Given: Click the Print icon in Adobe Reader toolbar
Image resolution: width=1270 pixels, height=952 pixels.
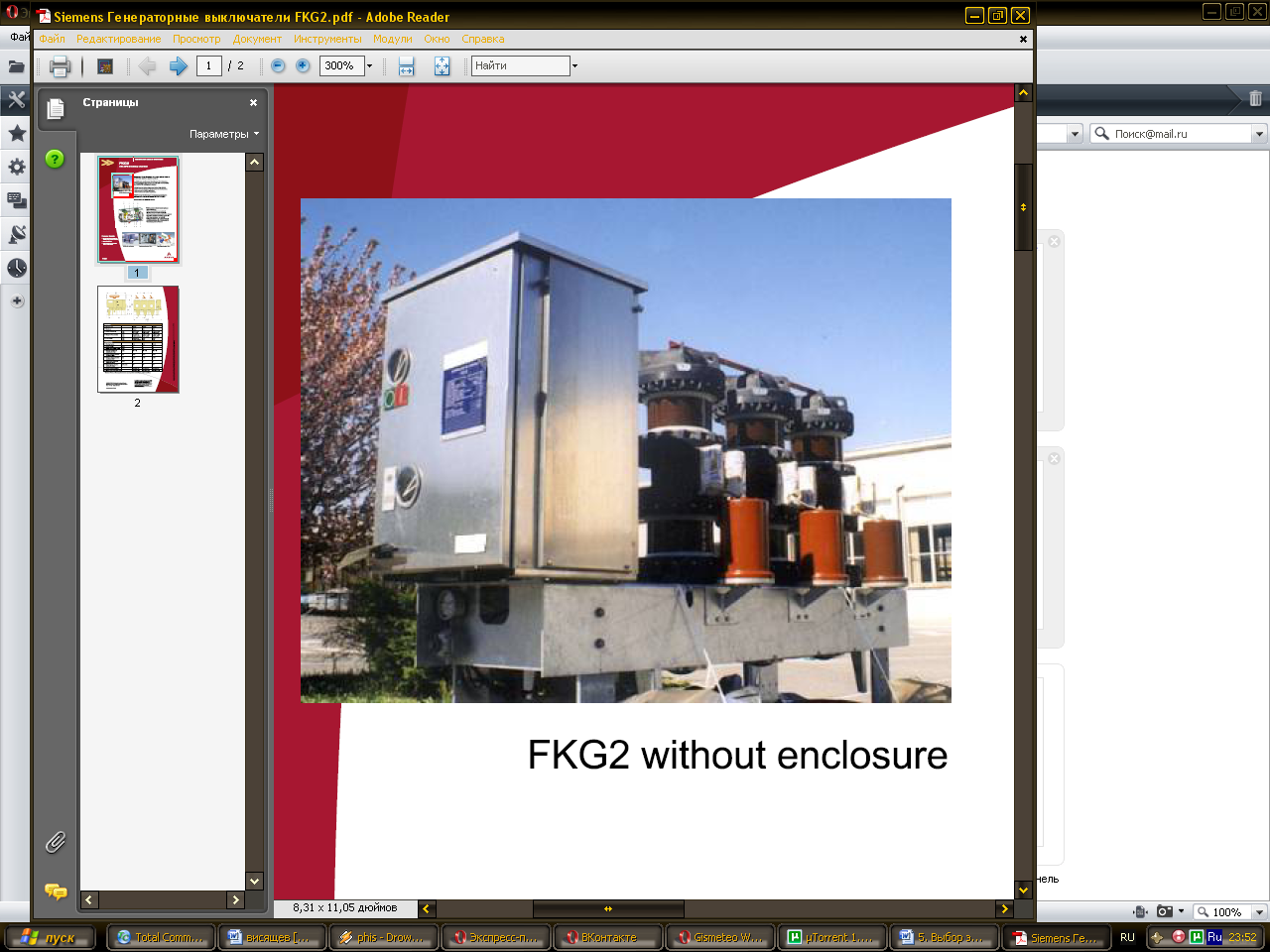Looking at the screenshot, I should [60, 66].
